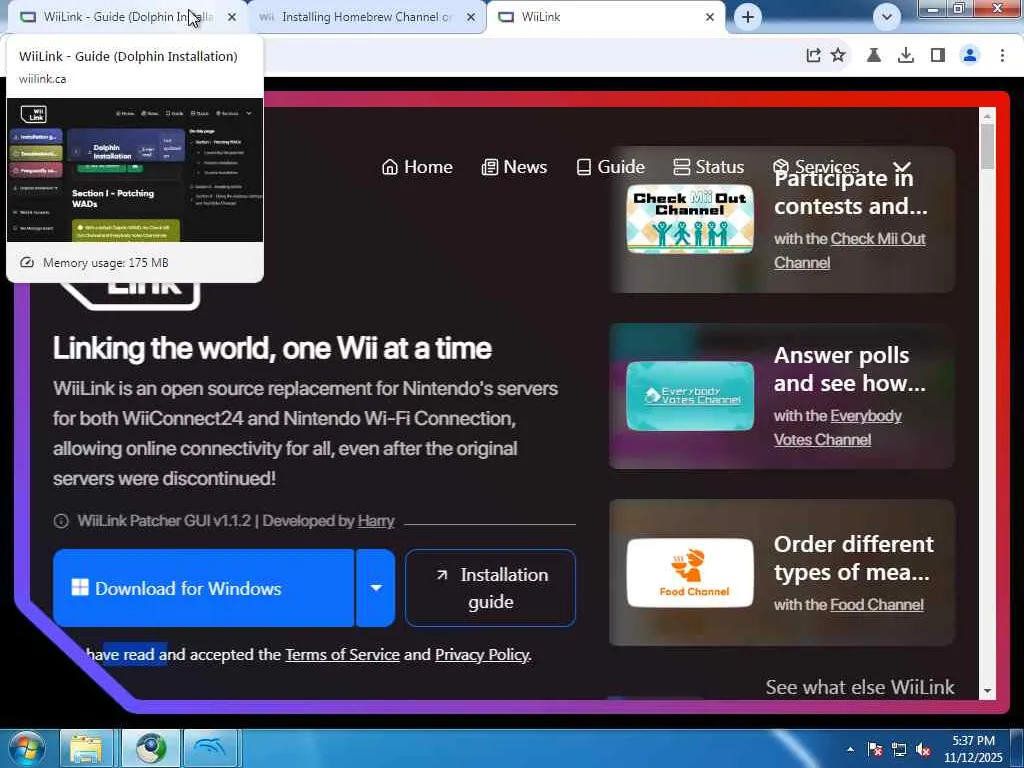Bookmark this page with star icon

pyautogui.click(x=838, y=56)
